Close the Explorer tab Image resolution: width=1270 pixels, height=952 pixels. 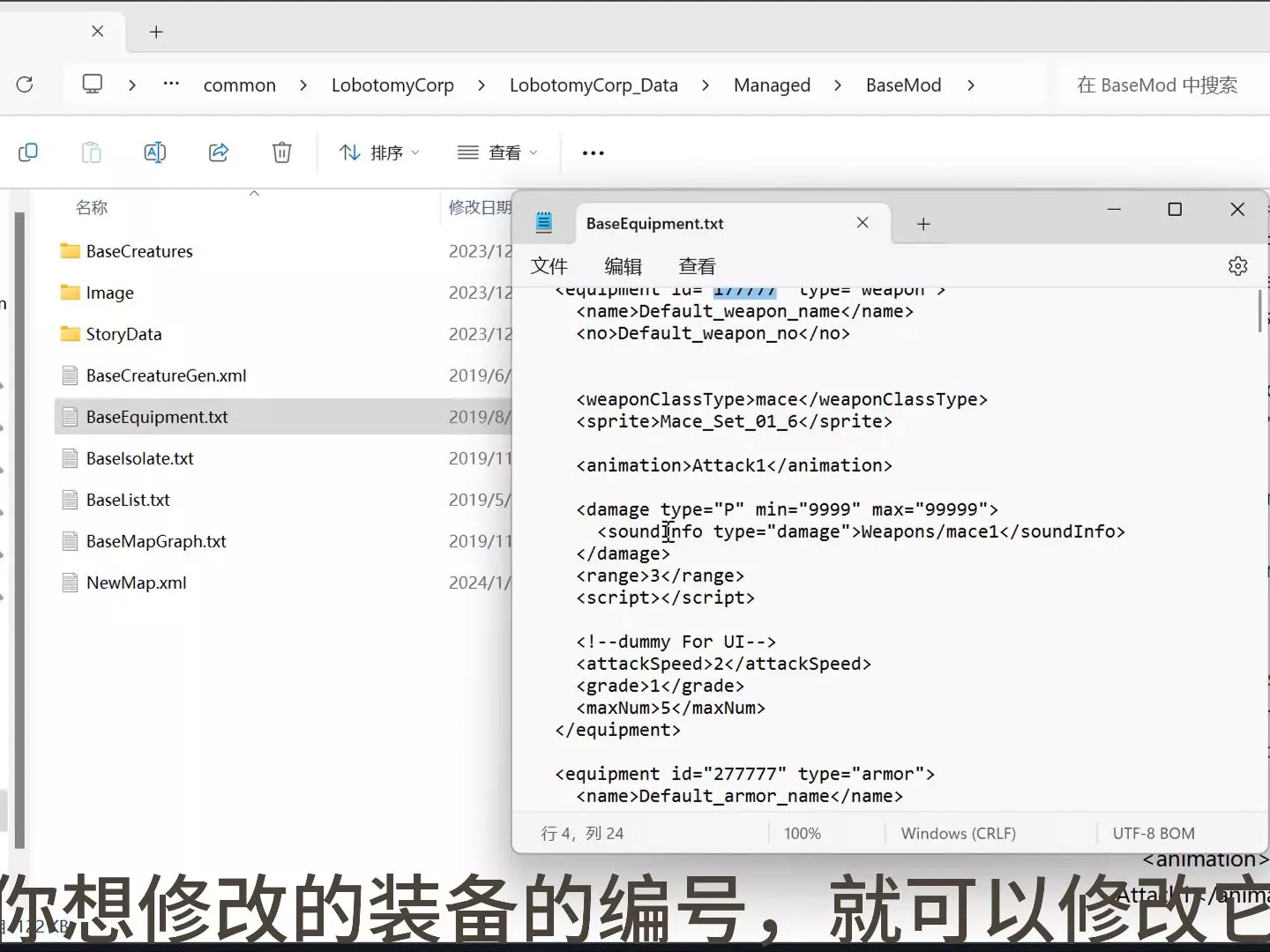coord(98,31)
